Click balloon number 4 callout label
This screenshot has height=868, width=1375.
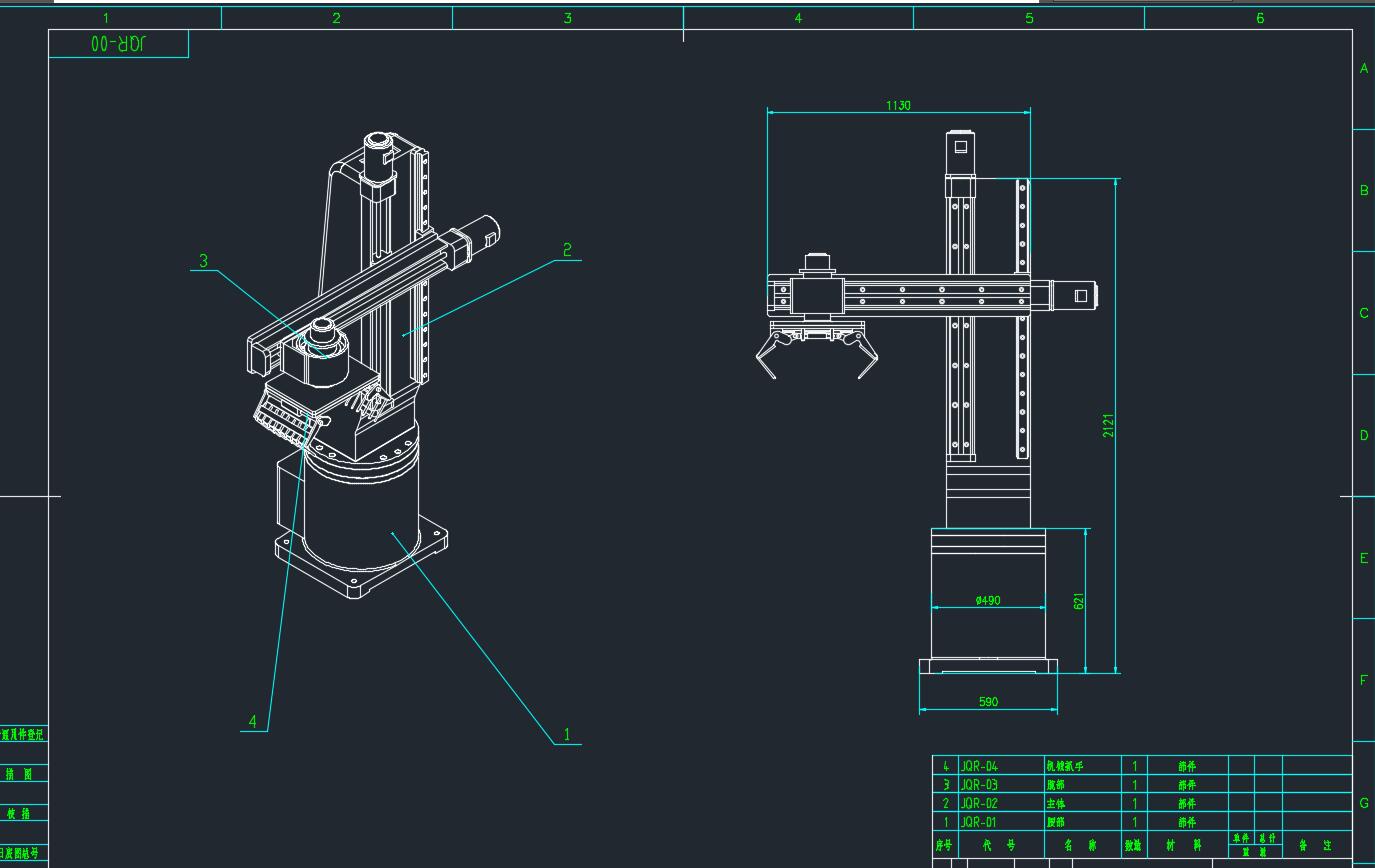pos(253,721)
